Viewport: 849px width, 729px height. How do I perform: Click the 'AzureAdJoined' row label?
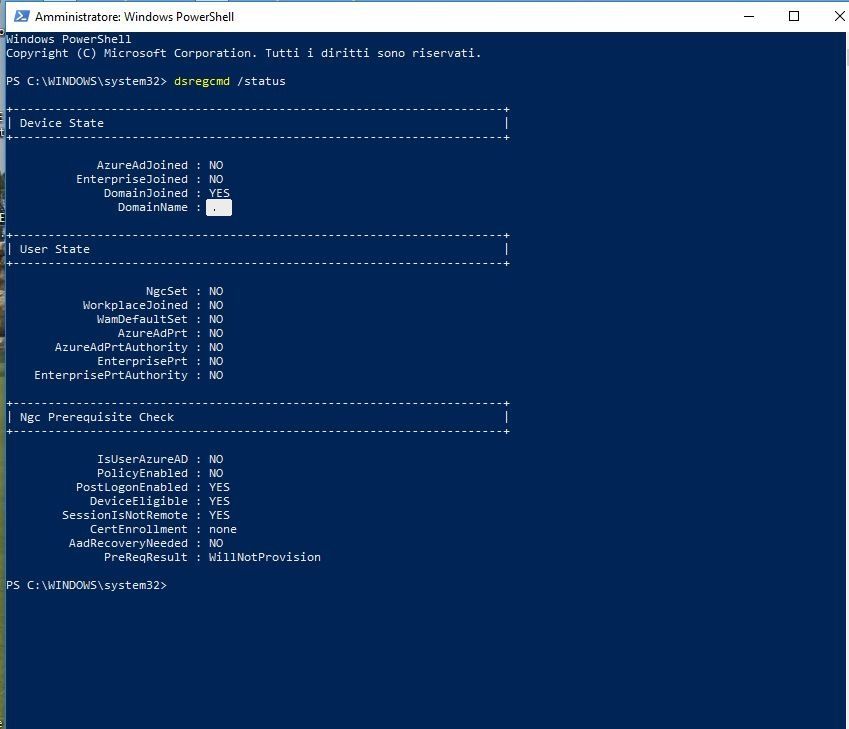[x=142, y=165]
